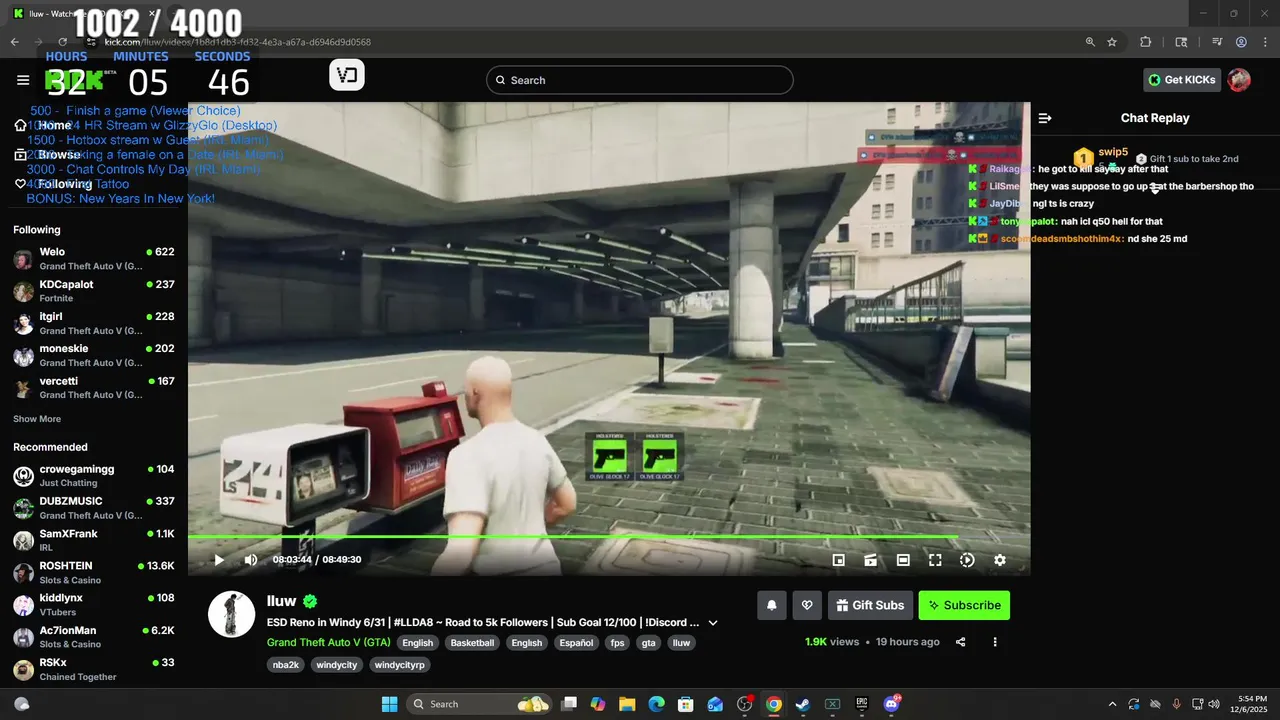Screen dimensions: 1280x720
Task: Open File Explorer on taskbar
Action: (x=627, y=704)
